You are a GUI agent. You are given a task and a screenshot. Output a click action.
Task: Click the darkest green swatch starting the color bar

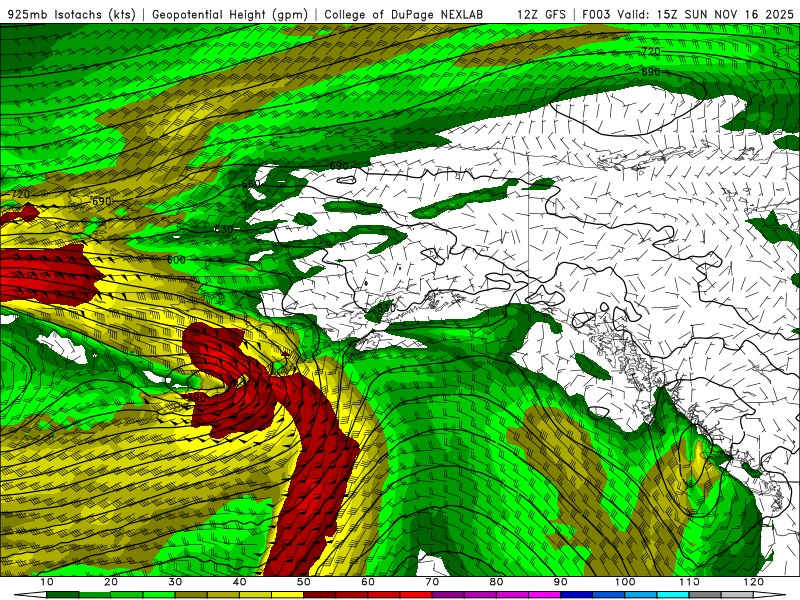(x=62, y=595)
